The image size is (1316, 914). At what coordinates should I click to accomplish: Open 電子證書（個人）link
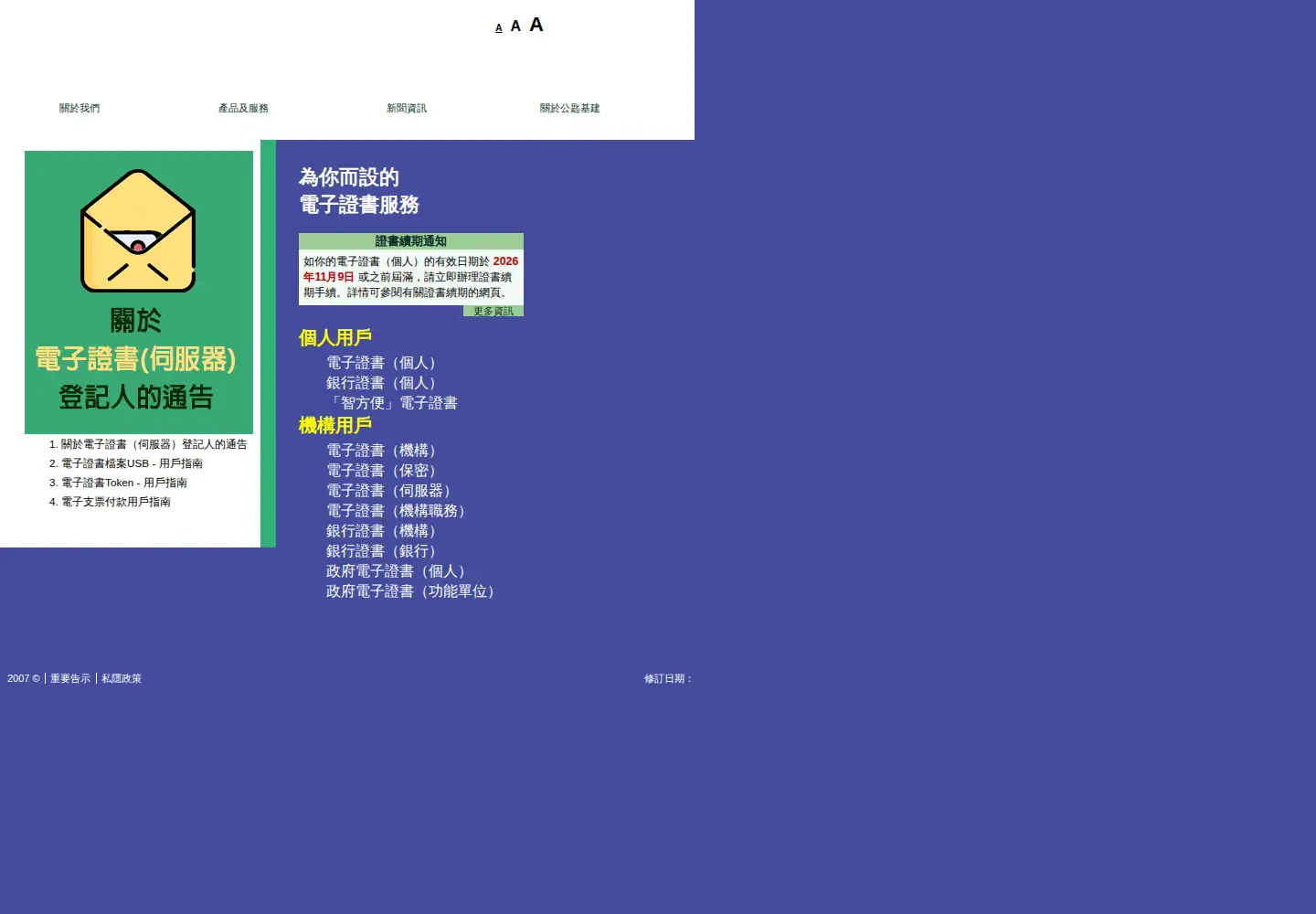(x=385, y=363)
